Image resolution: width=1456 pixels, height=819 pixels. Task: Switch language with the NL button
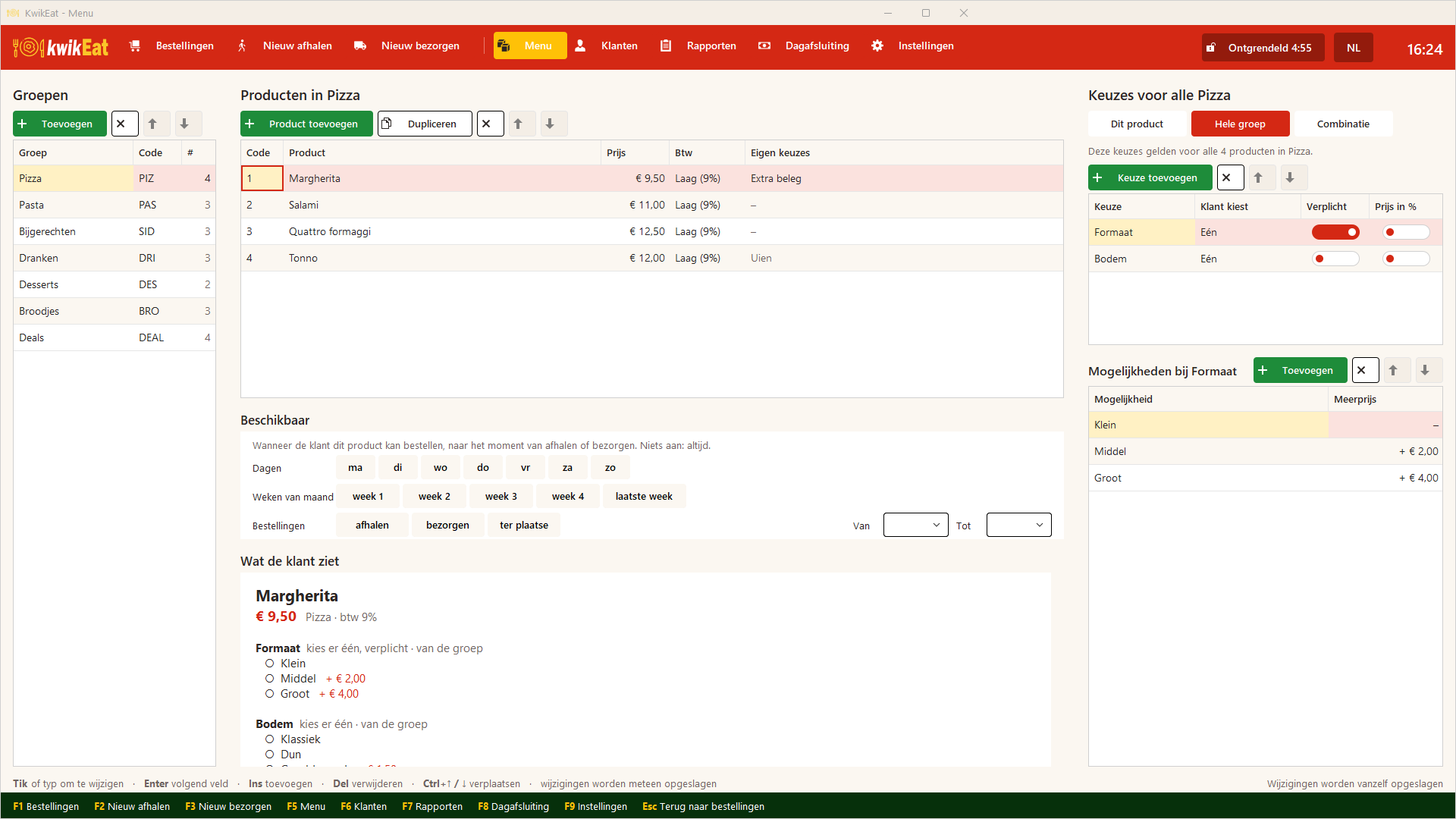pyautogui.click(x=1354, y=47)
